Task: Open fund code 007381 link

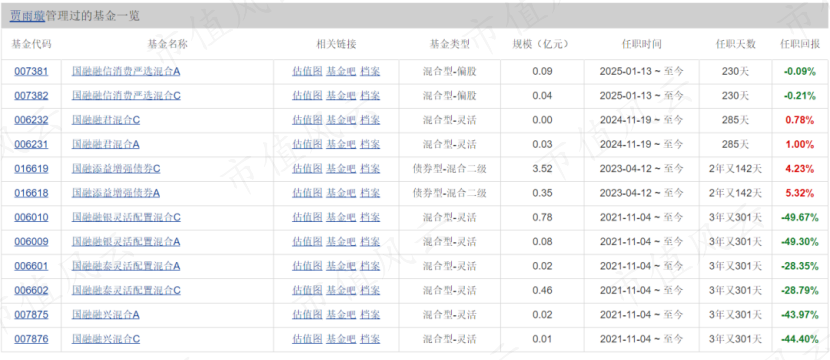Action: (x=31, y=71)
